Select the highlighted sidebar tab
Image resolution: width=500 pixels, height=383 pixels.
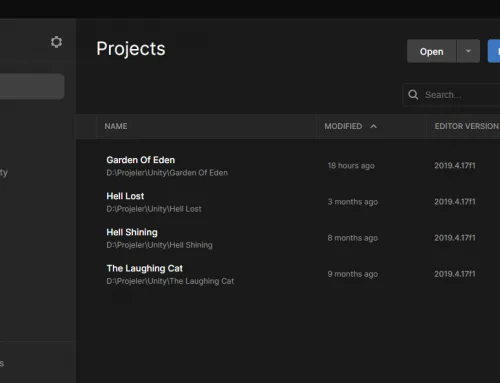point(32,86)
